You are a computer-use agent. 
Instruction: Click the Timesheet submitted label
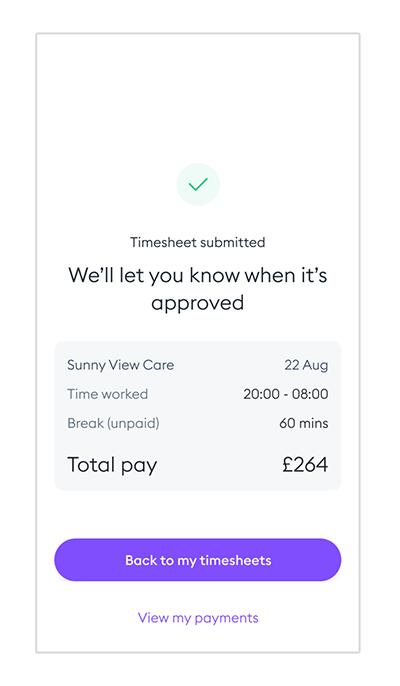tap(198, 242)
